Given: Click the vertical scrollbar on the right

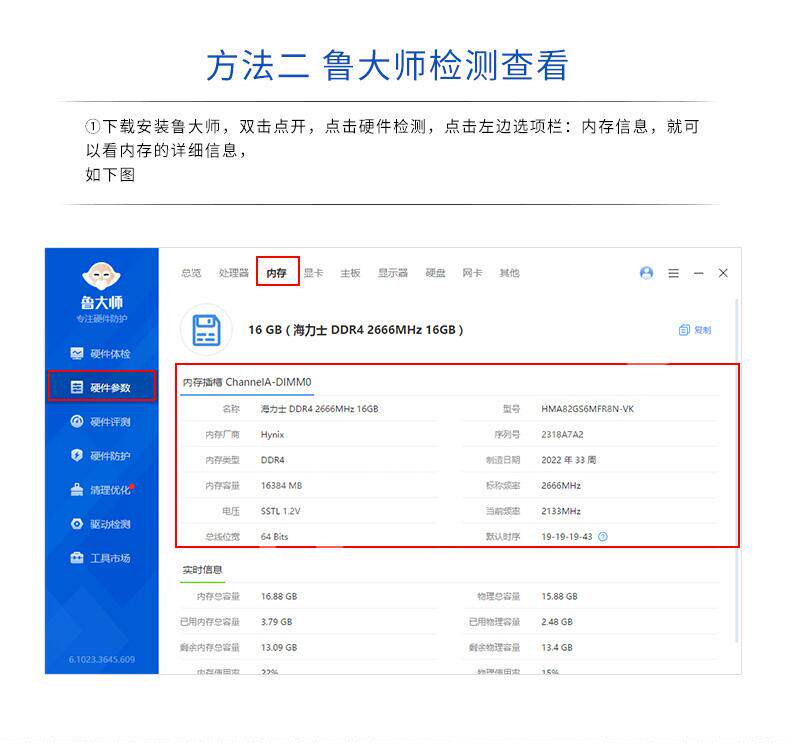Looking at the screenshot, I should click(x=737, y=471).
